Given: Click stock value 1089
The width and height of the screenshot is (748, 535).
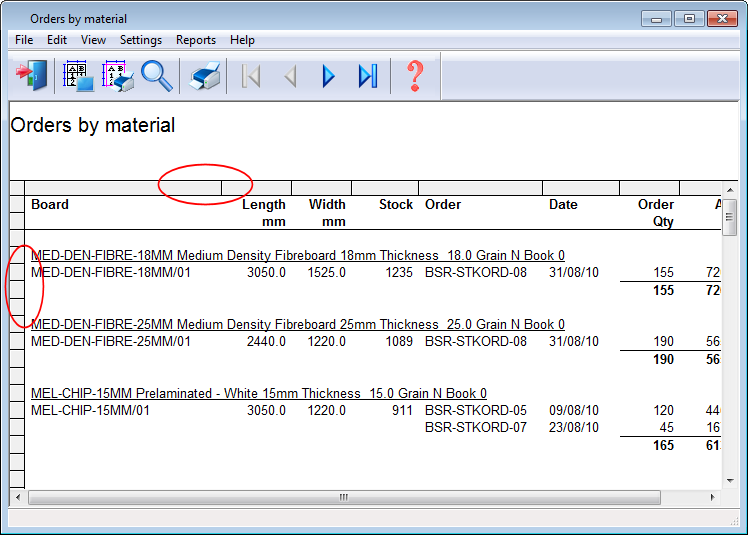Looking at the screenshot, I should point(399,342).
